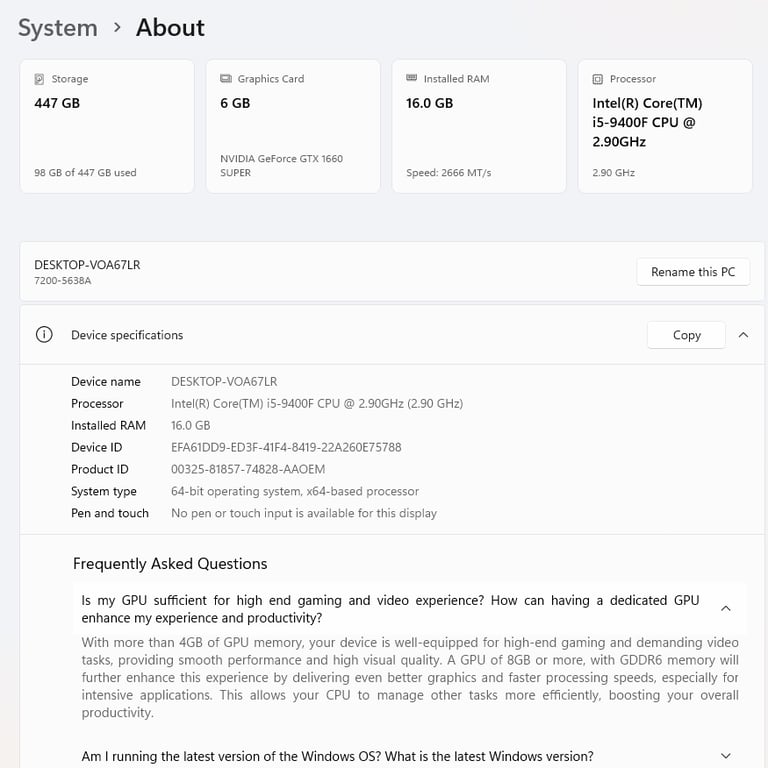Open the Intel Core i5-9400F Processor card
The image size is (768, 768).
pos(665,126)
